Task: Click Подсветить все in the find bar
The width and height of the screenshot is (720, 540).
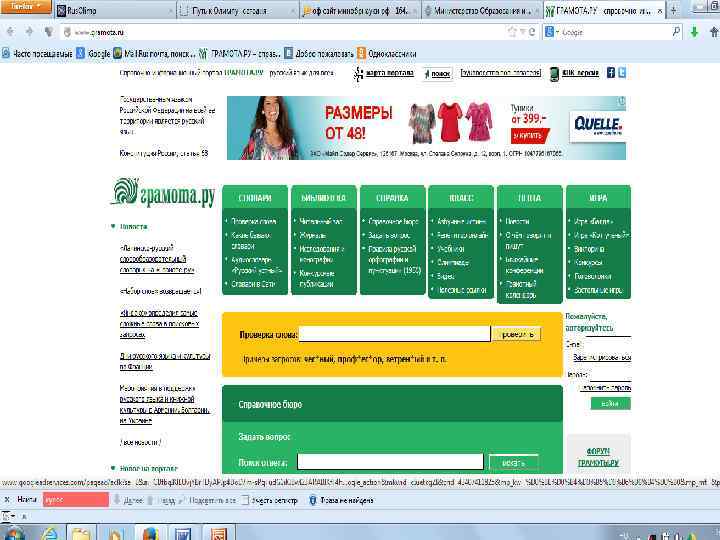Action: click(208, 500)
